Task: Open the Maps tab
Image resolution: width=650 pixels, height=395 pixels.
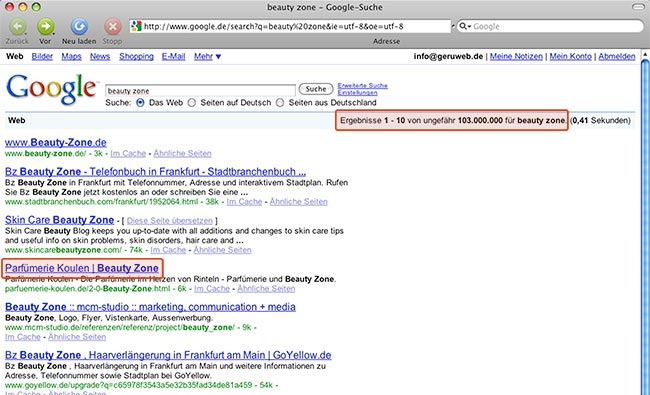Action: click(71, 56)
